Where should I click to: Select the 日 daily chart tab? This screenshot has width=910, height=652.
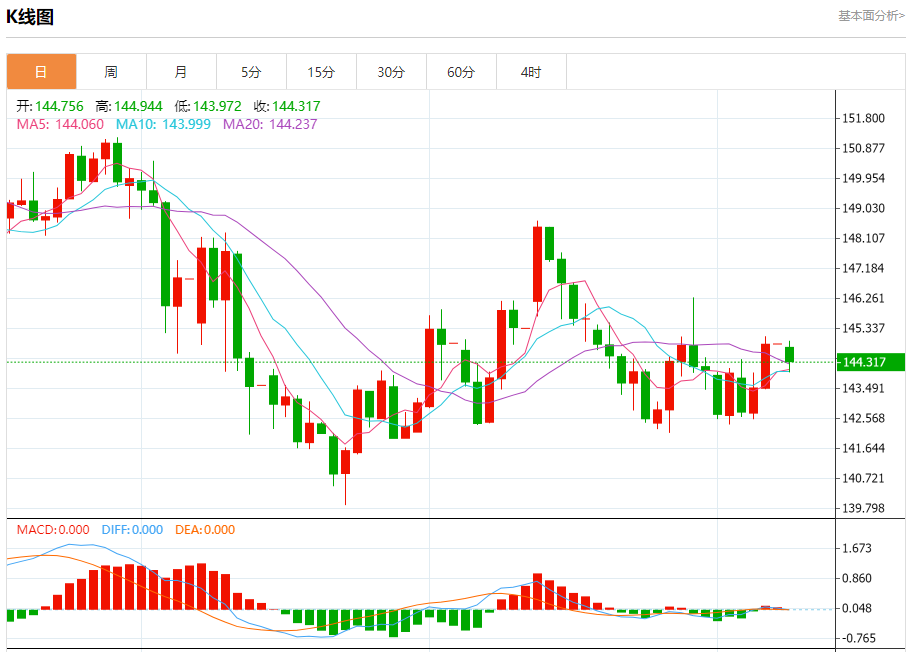[x=41, y=72]
